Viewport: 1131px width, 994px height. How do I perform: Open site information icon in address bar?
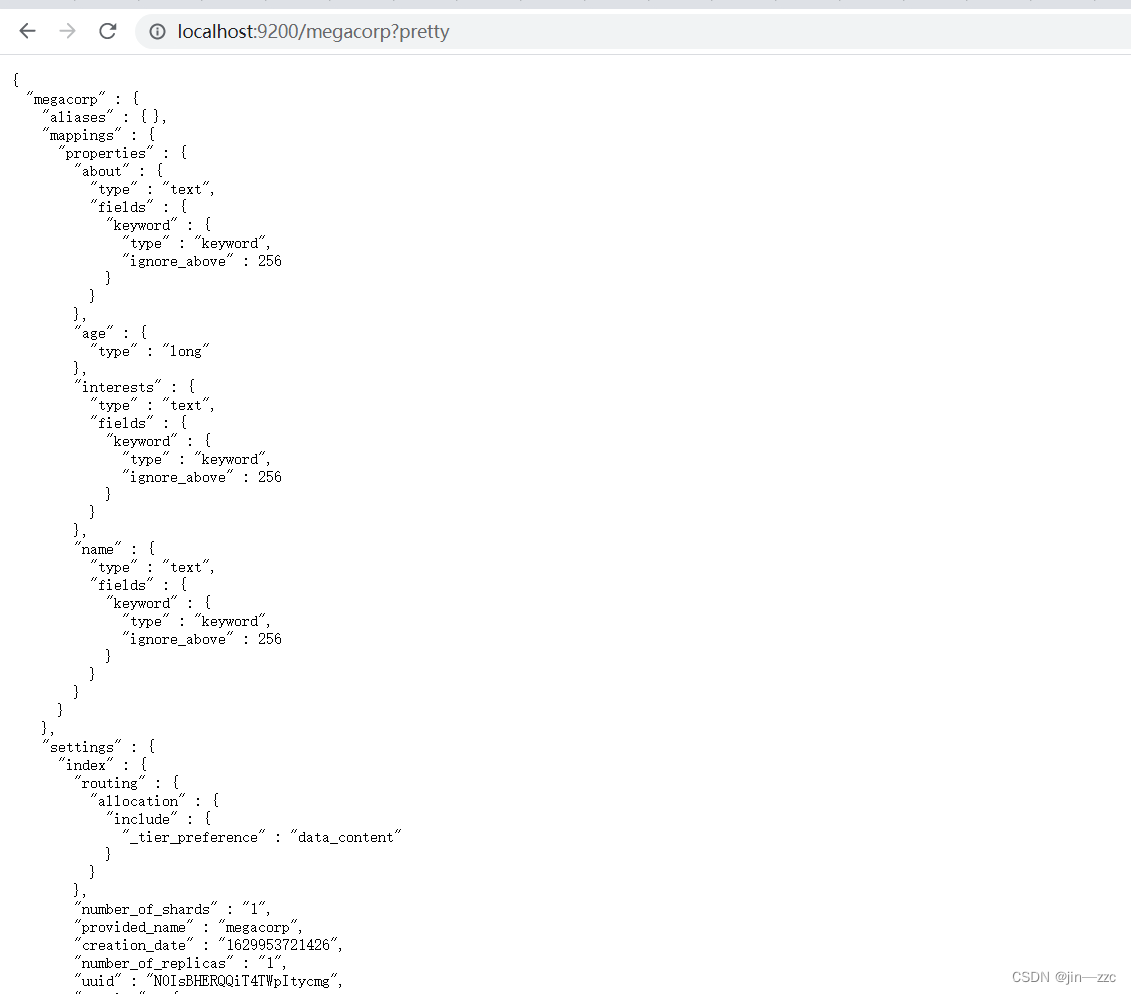(x=157, y=32)
